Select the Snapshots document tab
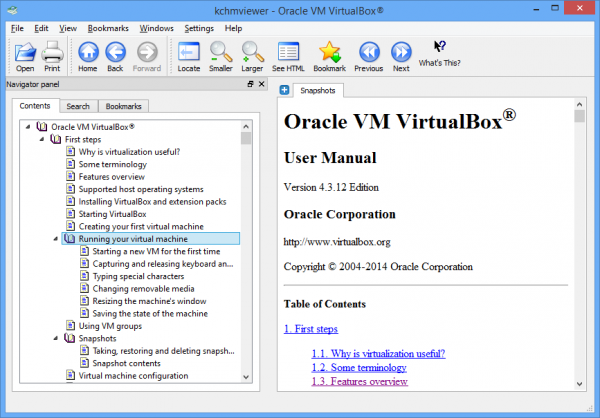 pos(318,90)
